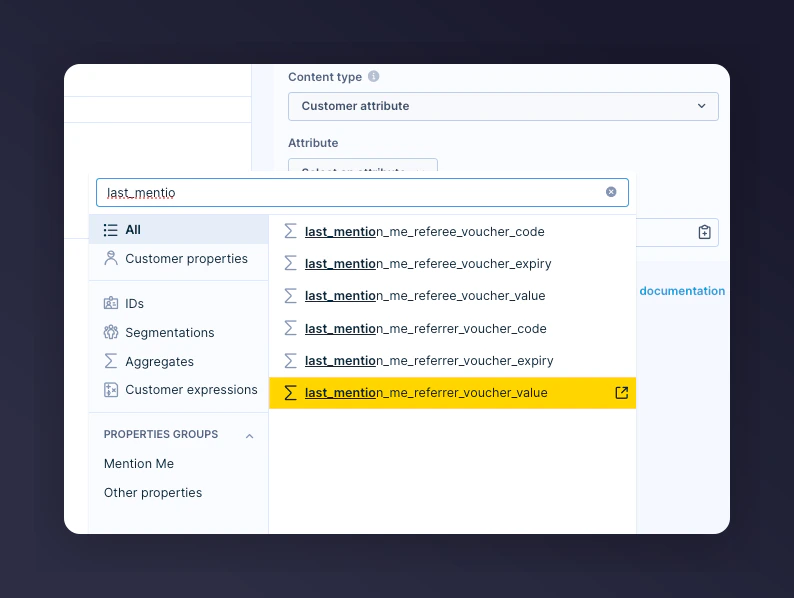Collapse the Properties Groups section

point(249,435)
